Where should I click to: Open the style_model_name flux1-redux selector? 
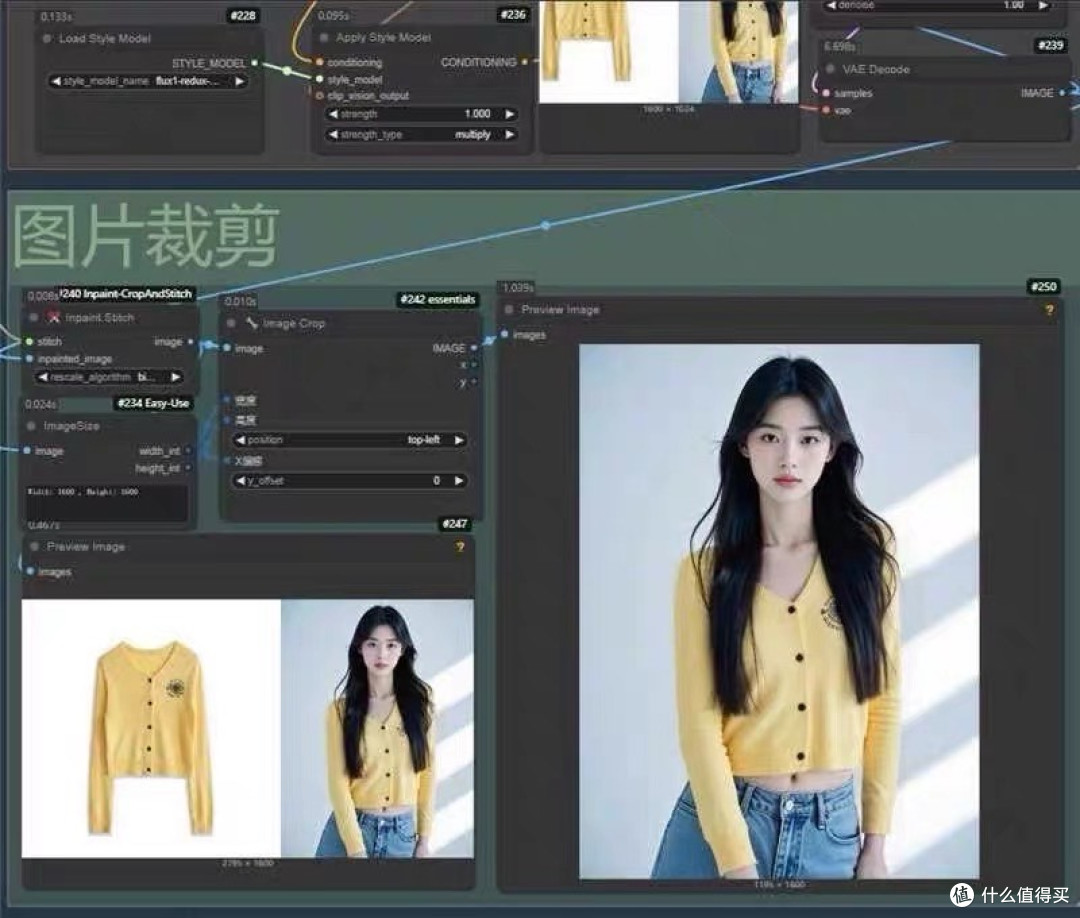point(148,81)
